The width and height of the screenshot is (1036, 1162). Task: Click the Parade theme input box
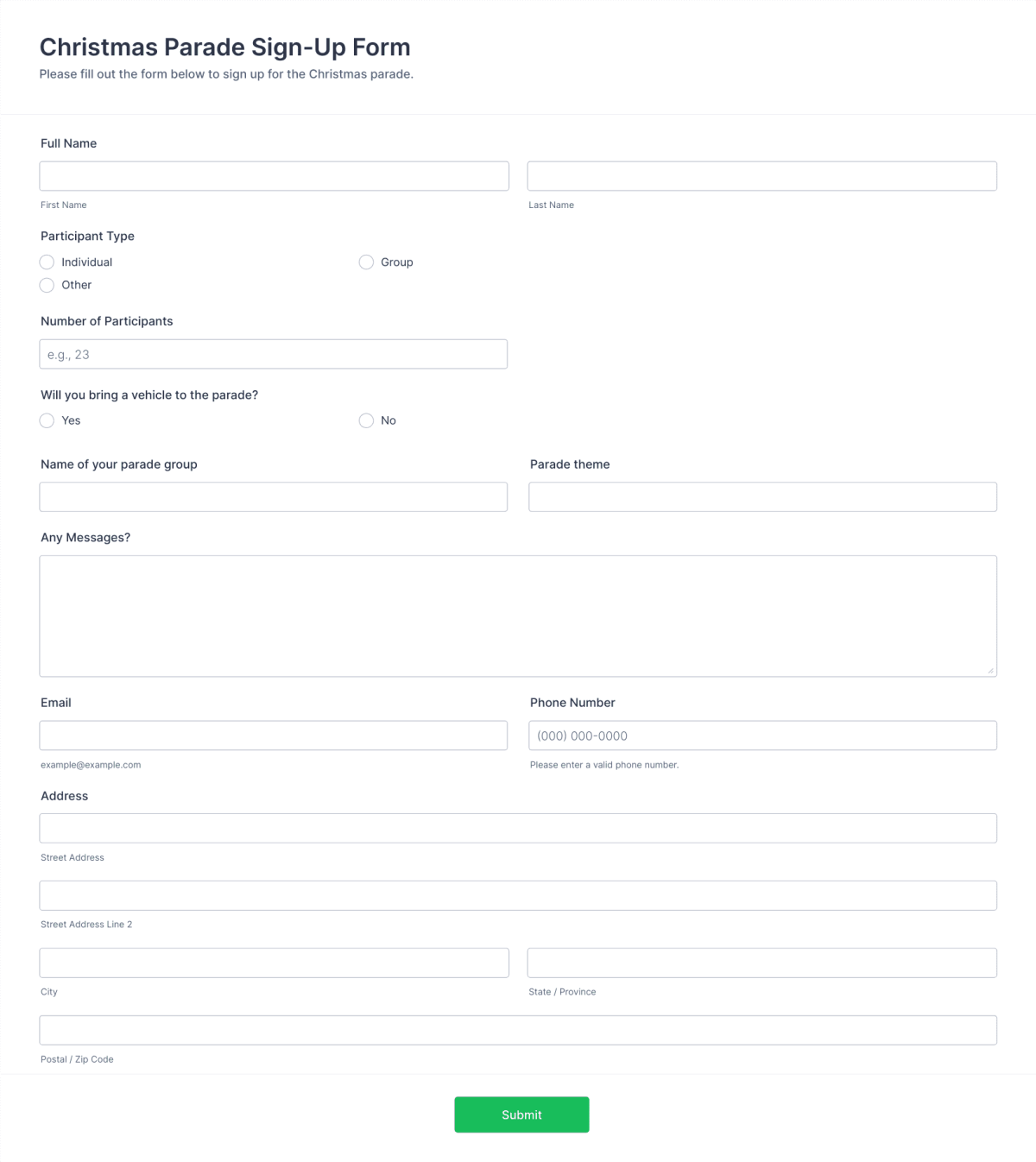[x=761, y=496]
